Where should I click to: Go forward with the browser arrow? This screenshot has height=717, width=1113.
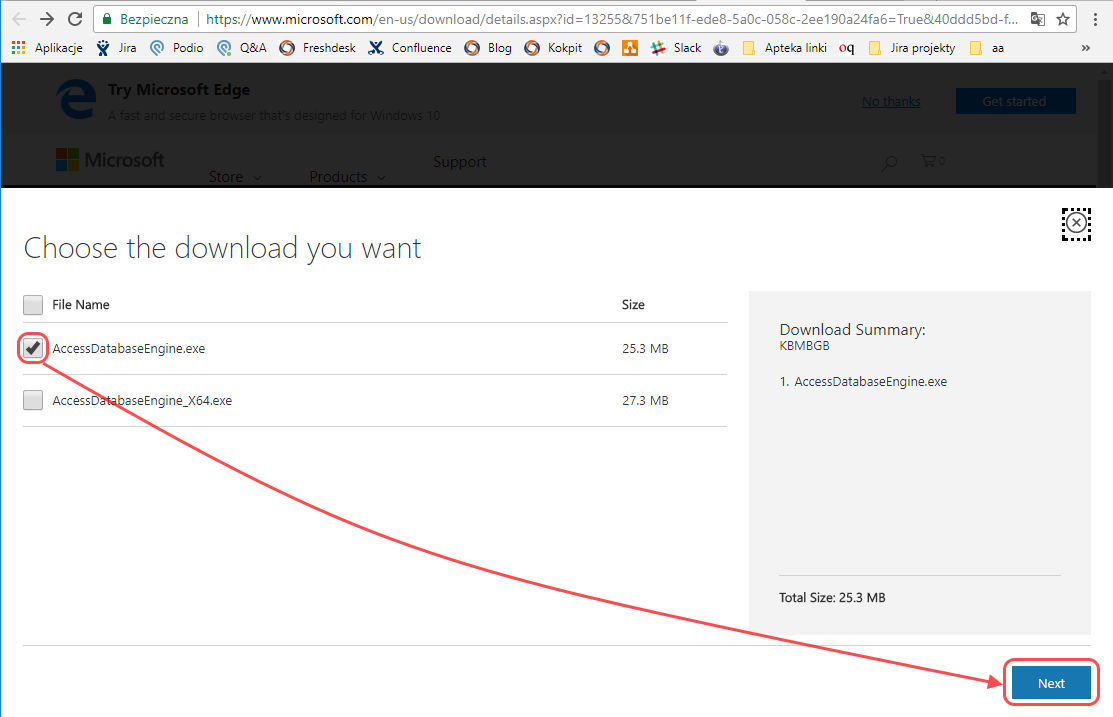point(46,19)
